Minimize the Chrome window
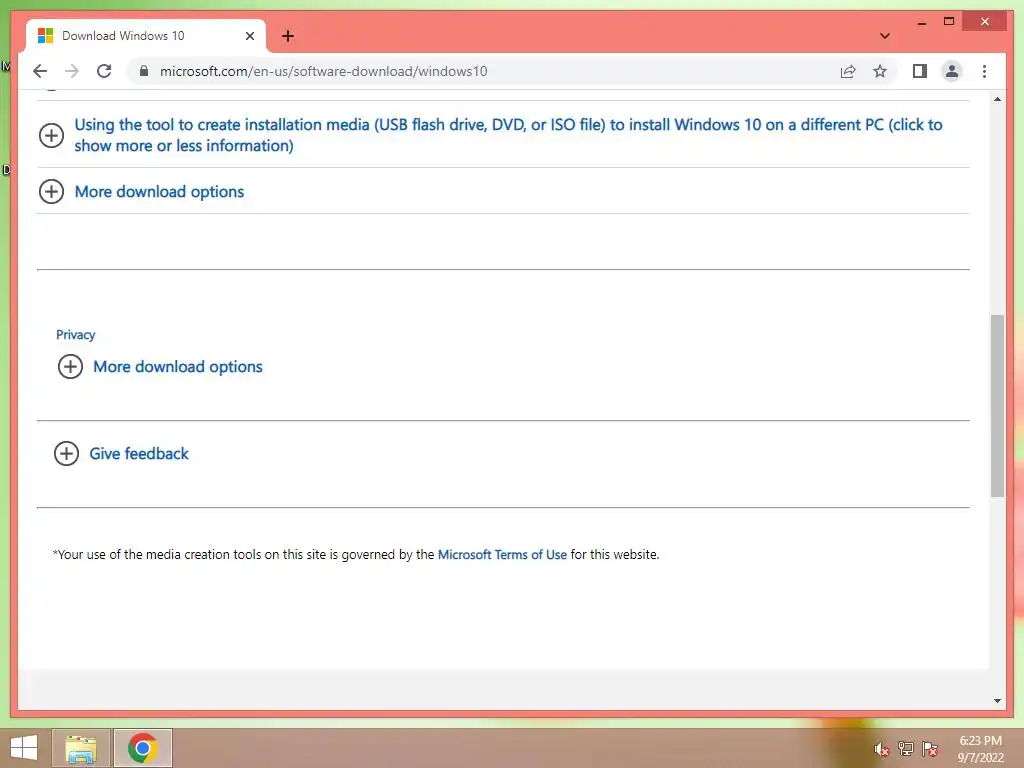This screenshot has height=768, width=1024. click(x=921, y=22)
